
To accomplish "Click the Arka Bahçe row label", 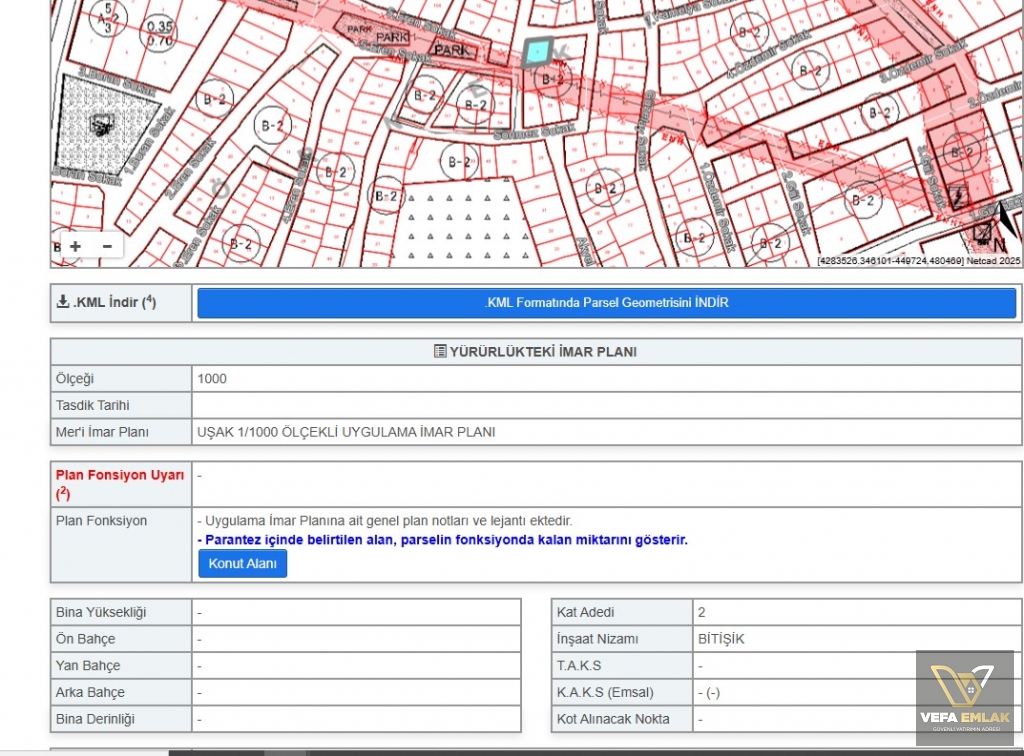I will tap(90, 693).
